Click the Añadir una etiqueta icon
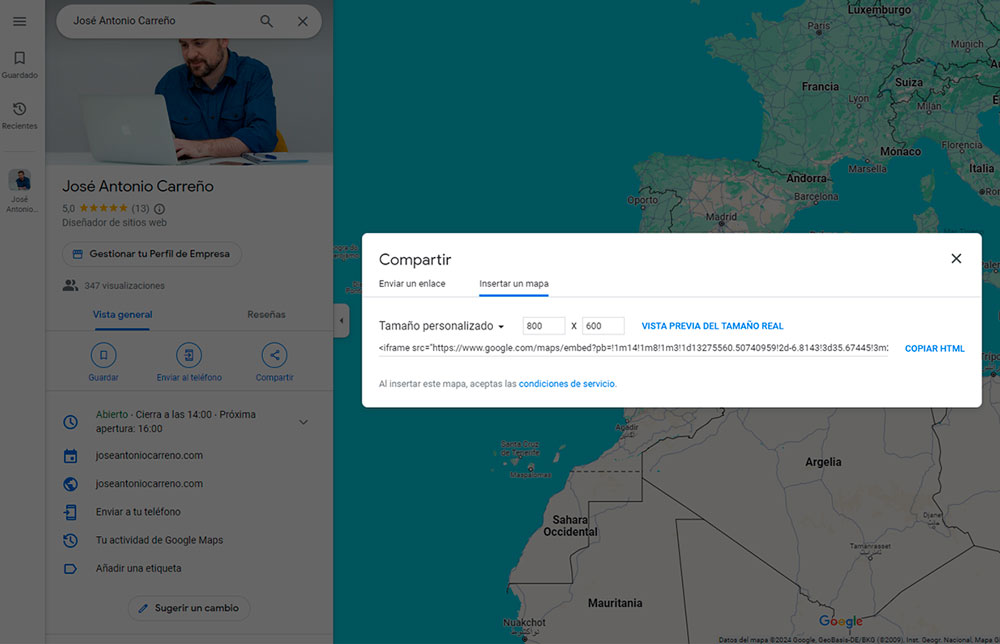 point(70,568)
